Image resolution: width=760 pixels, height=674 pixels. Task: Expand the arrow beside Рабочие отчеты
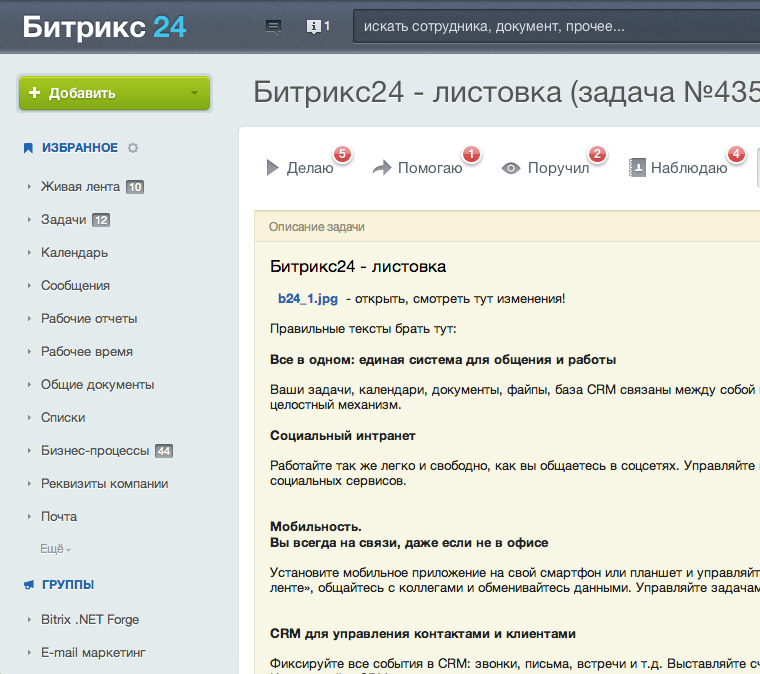[29, 318]
